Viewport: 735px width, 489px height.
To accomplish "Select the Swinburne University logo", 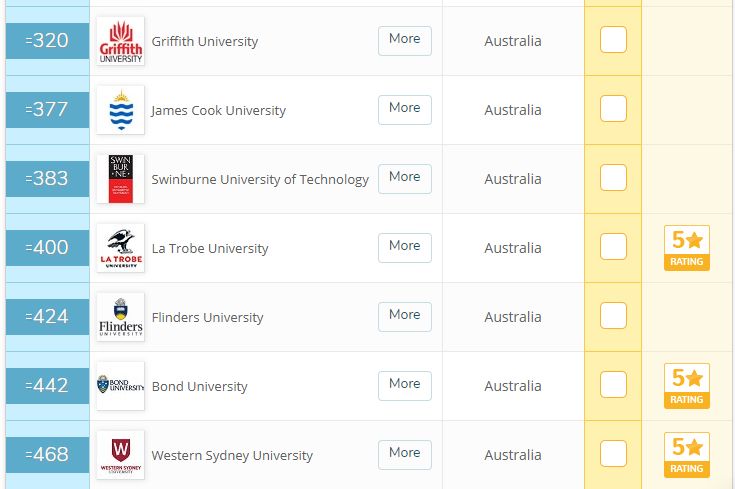I will coord(120,179).
